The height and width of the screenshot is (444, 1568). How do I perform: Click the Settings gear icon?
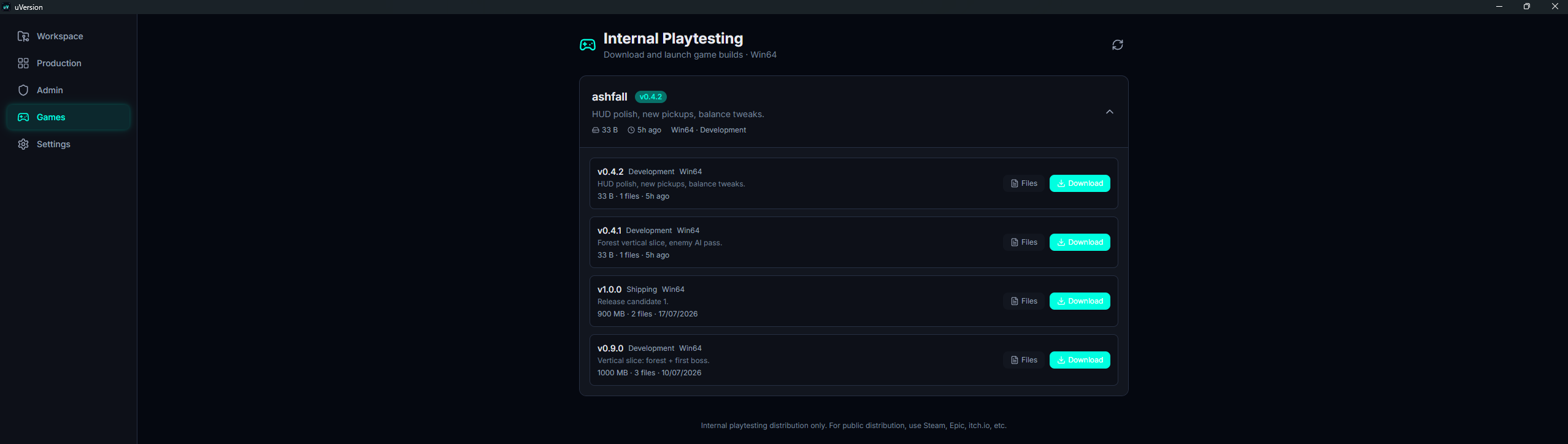click(23, 144)
